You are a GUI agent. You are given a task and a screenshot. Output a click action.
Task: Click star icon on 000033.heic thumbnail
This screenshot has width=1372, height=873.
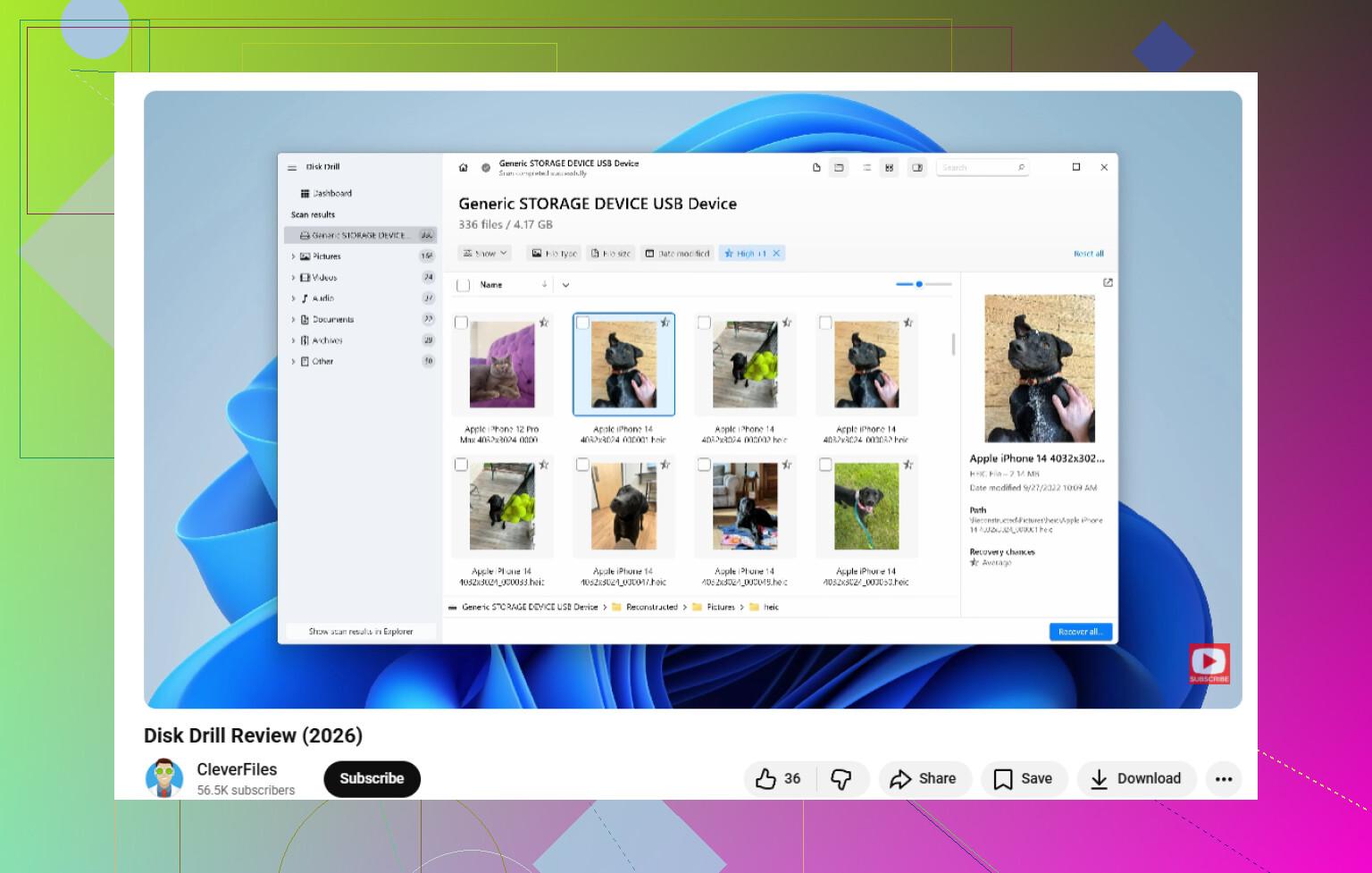tap(543, 465)
